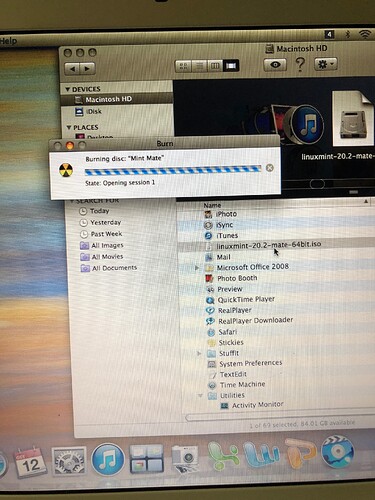Cancel the Mint Mate disc burn
375x500 pixels.
click(x=270, y=168)
